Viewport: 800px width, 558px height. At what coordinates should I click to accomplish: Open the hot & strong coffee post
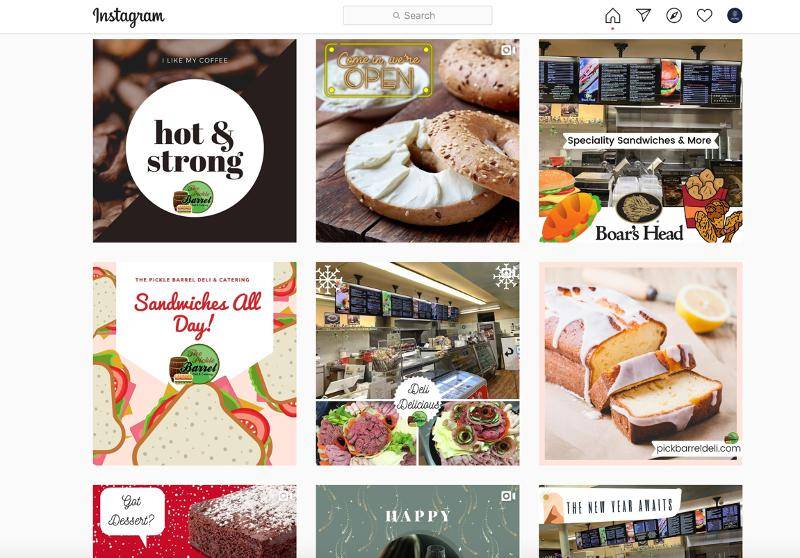(194, 141)
